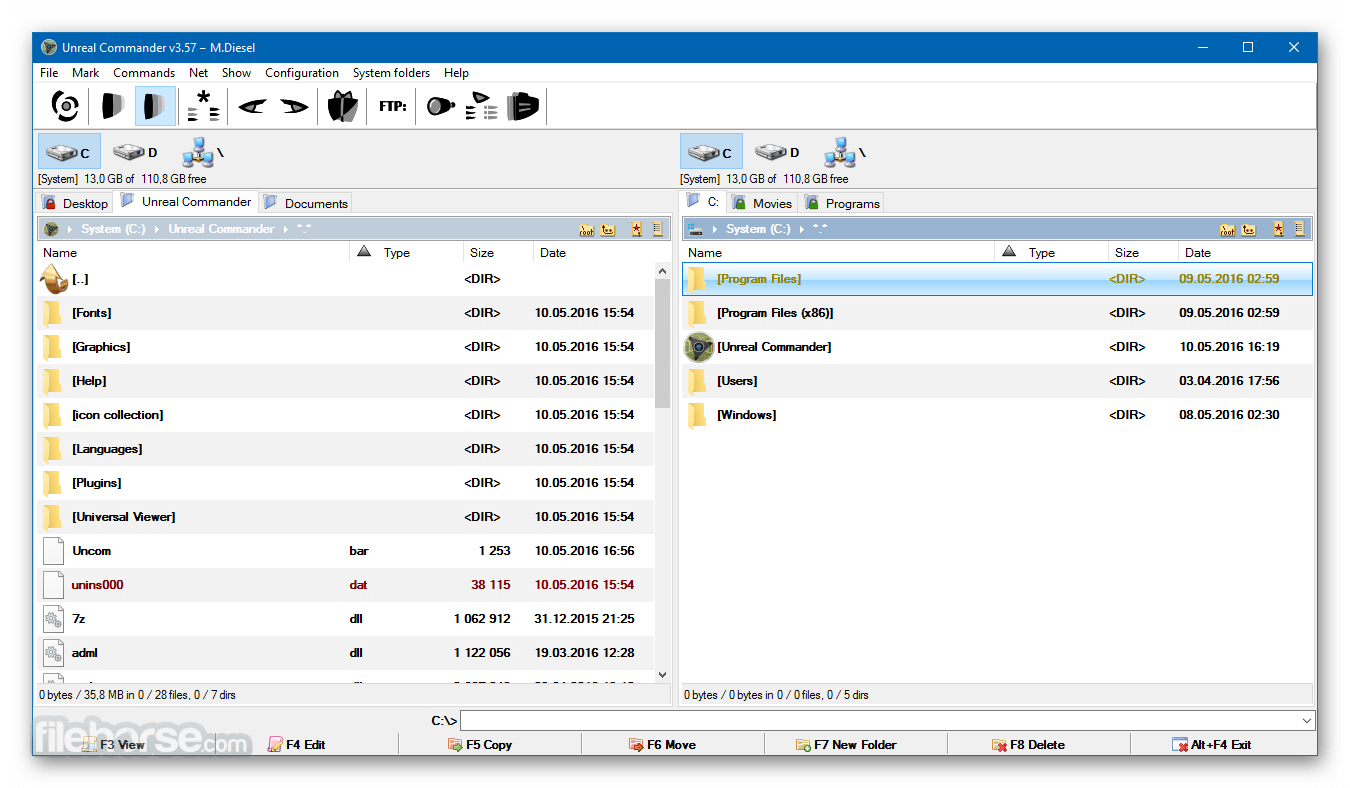Click the favorites star icon in the right panel path bar
The width and height of the screenshot is (1350, 788).
pos(1279,229)
